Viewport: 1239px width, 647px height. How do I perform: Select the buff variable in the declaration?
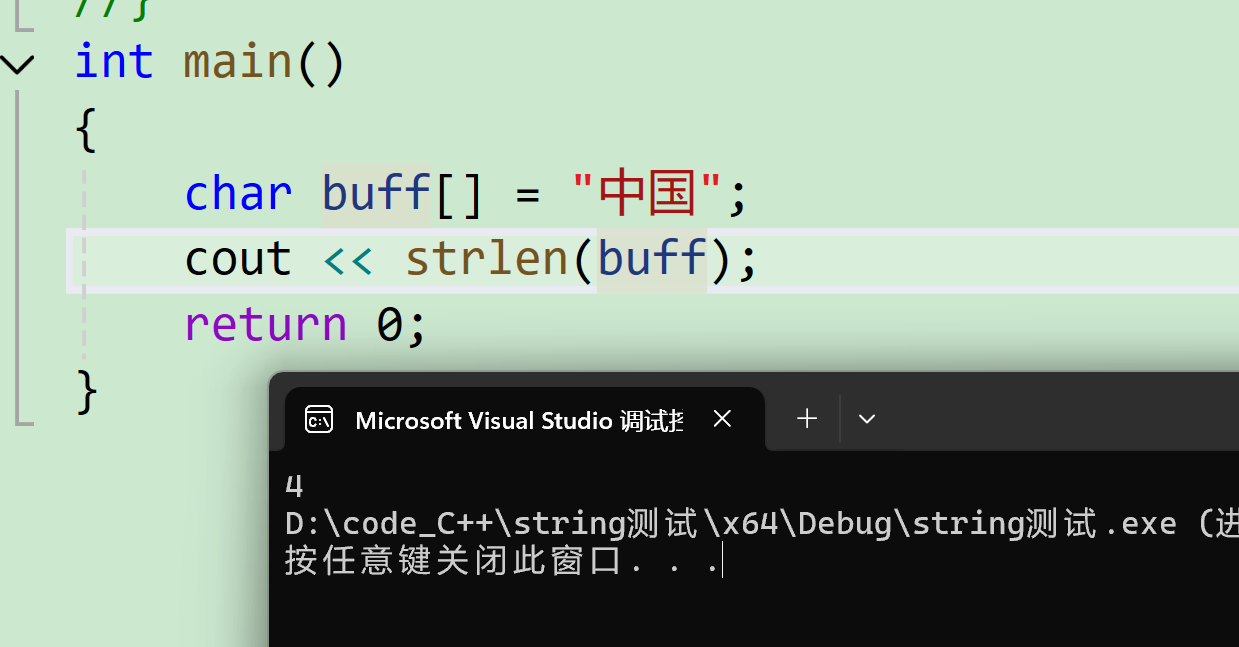click(x=376, y=194)
